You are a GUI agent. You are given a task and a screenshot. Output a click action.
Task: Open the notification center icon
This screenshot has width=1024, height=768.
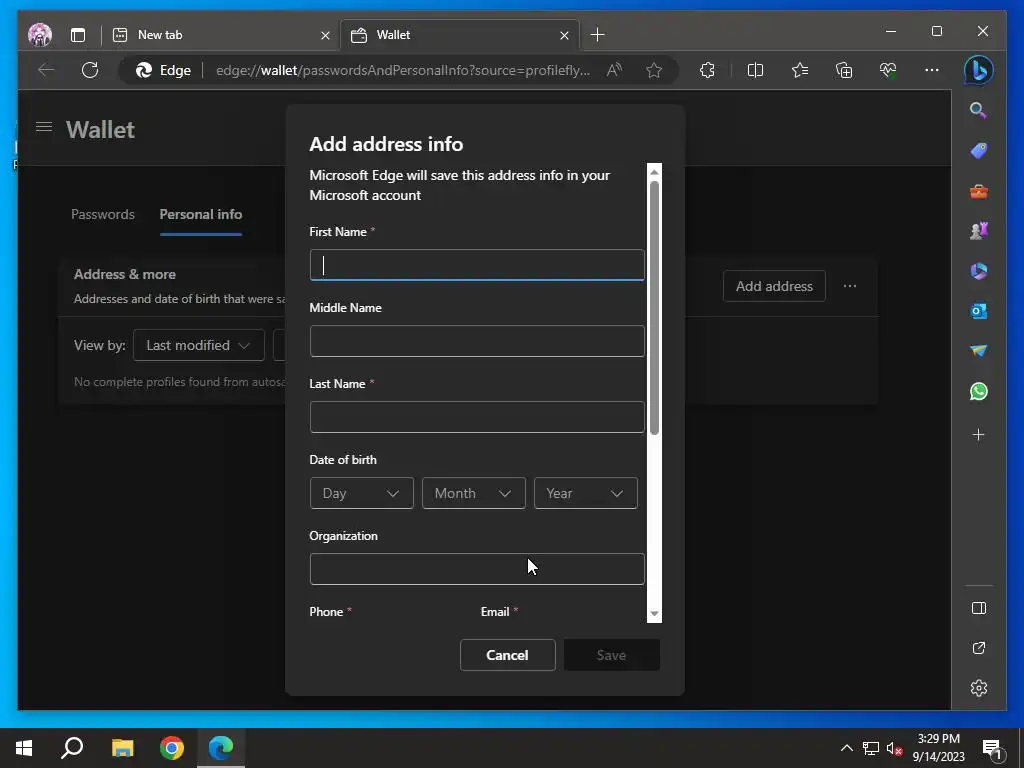[992, 748]
